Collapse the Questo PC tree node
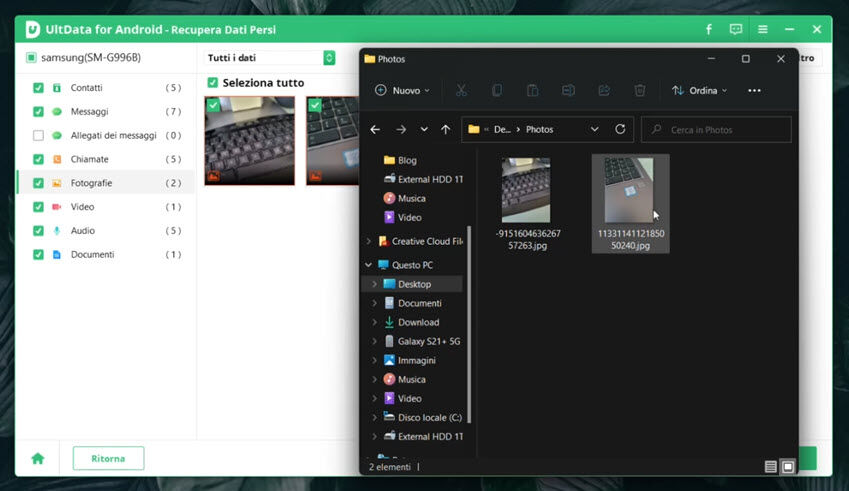The height and width of the screenshot is (491, 849). 369,265
